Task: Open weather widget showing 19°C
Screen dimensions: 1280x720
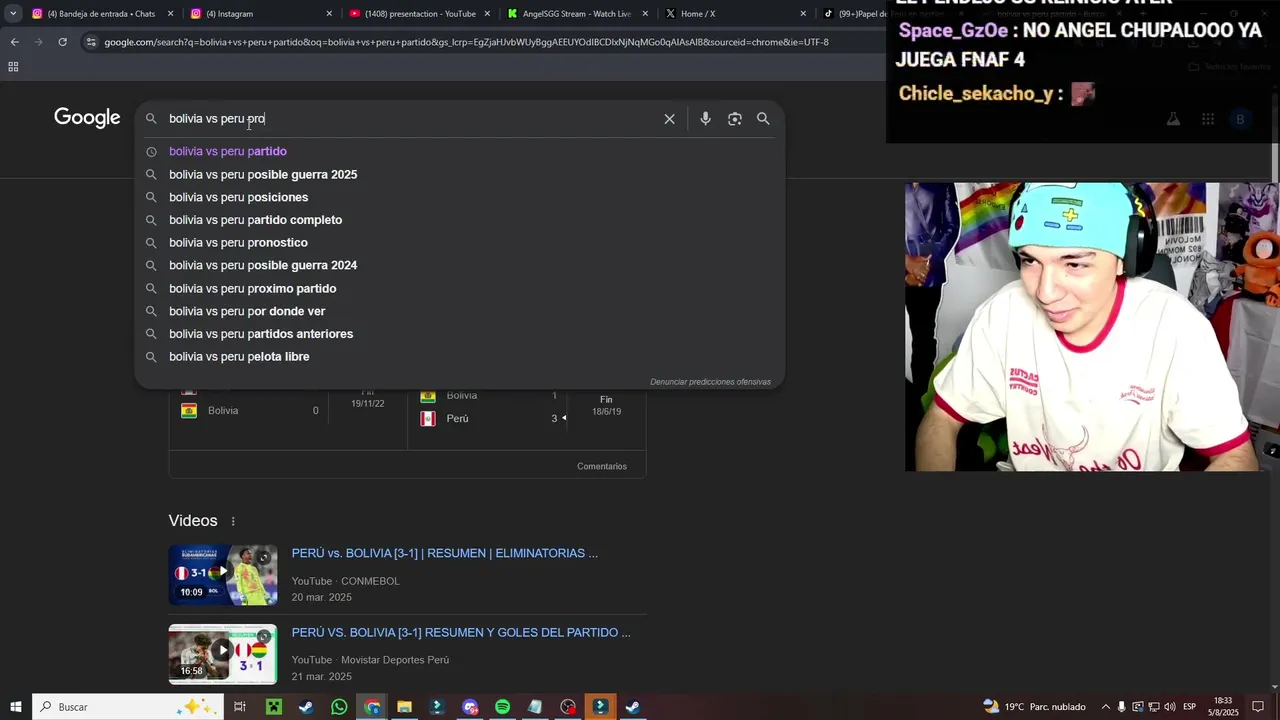Action: coord(1034,707)
